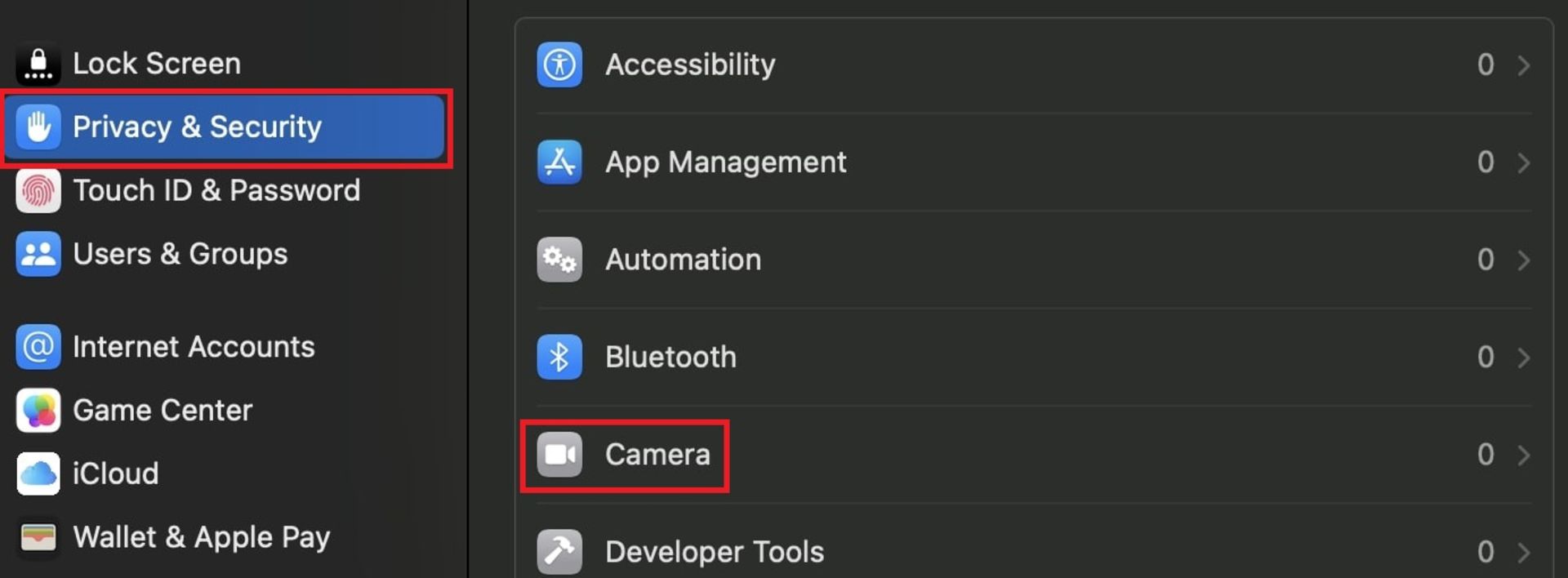Click the Game Center colorful bubbles icon

point(38,410)
